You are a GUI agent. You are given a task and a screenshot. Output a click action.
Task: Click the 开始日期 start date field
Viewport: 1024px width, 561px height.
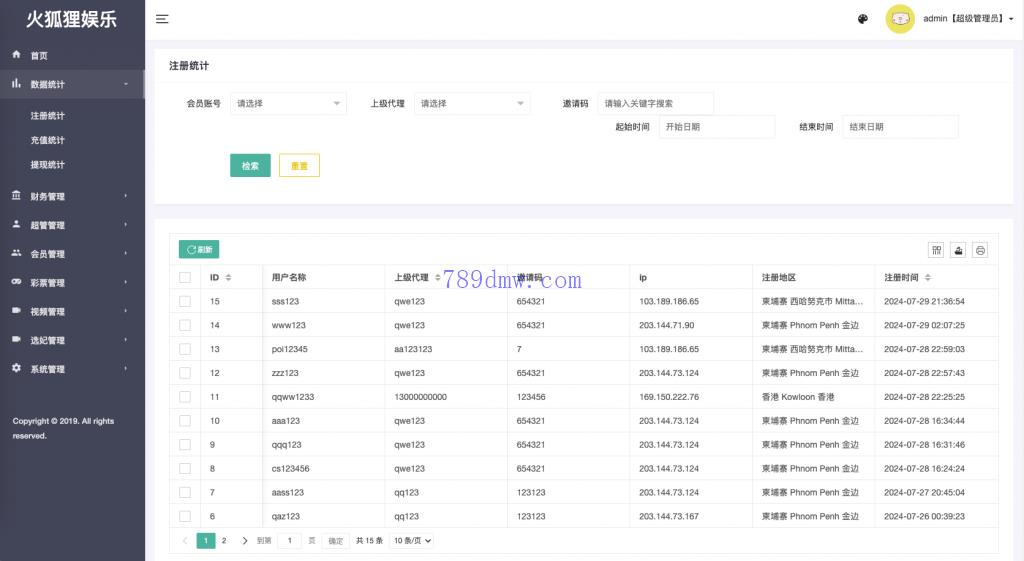(716, 127)
